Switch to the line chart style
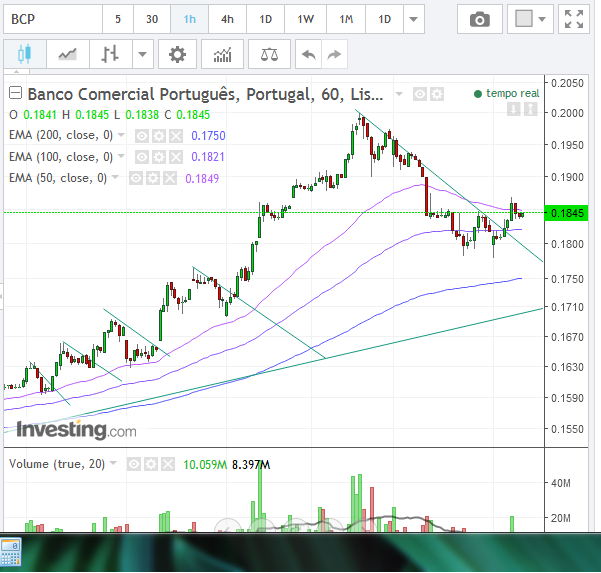This screenshot has height=573, width=601. tap(68, 55)
